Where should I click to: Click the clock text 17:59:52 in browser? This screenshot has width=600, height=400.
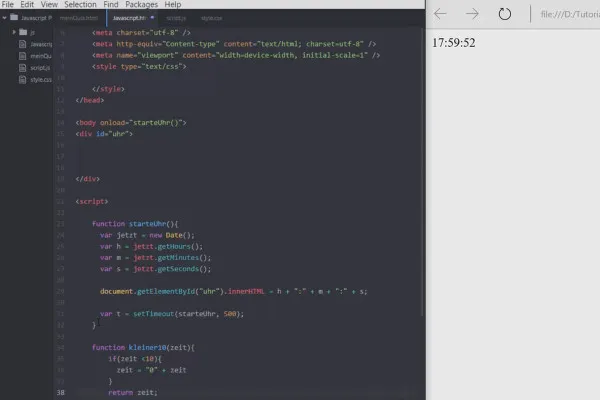[x=453, y=42]
